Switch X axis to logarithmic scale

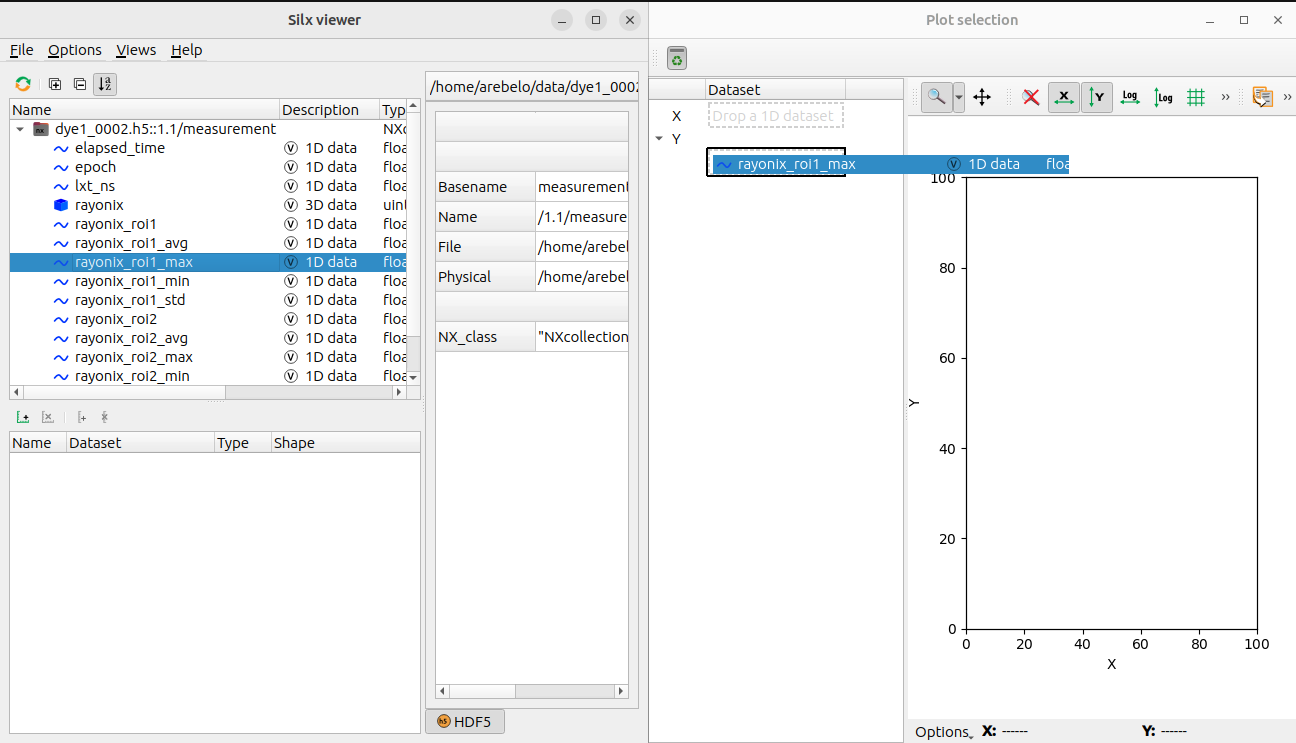coord(1130,98)
